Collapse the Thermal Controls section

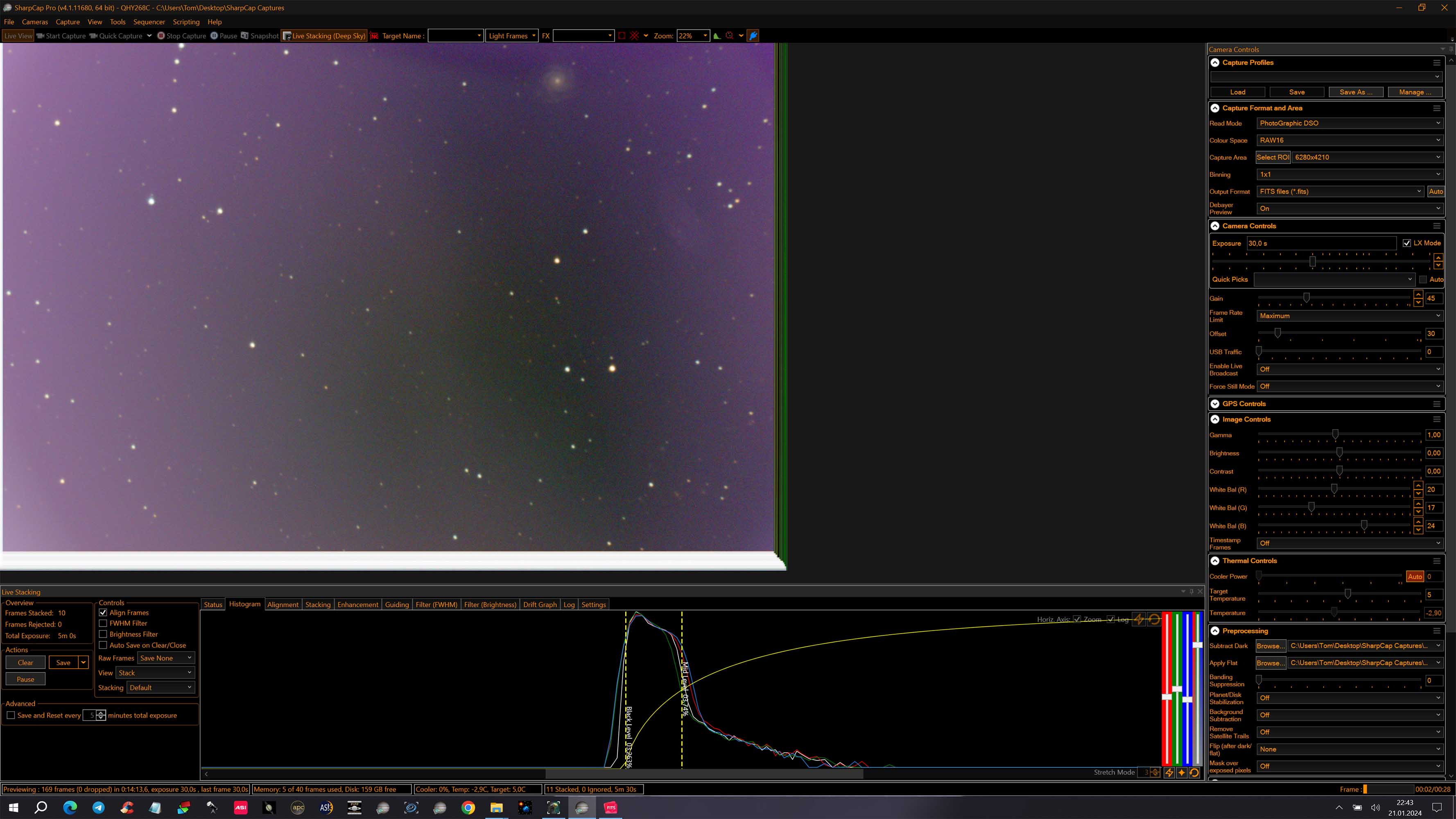click(1215, 561)
